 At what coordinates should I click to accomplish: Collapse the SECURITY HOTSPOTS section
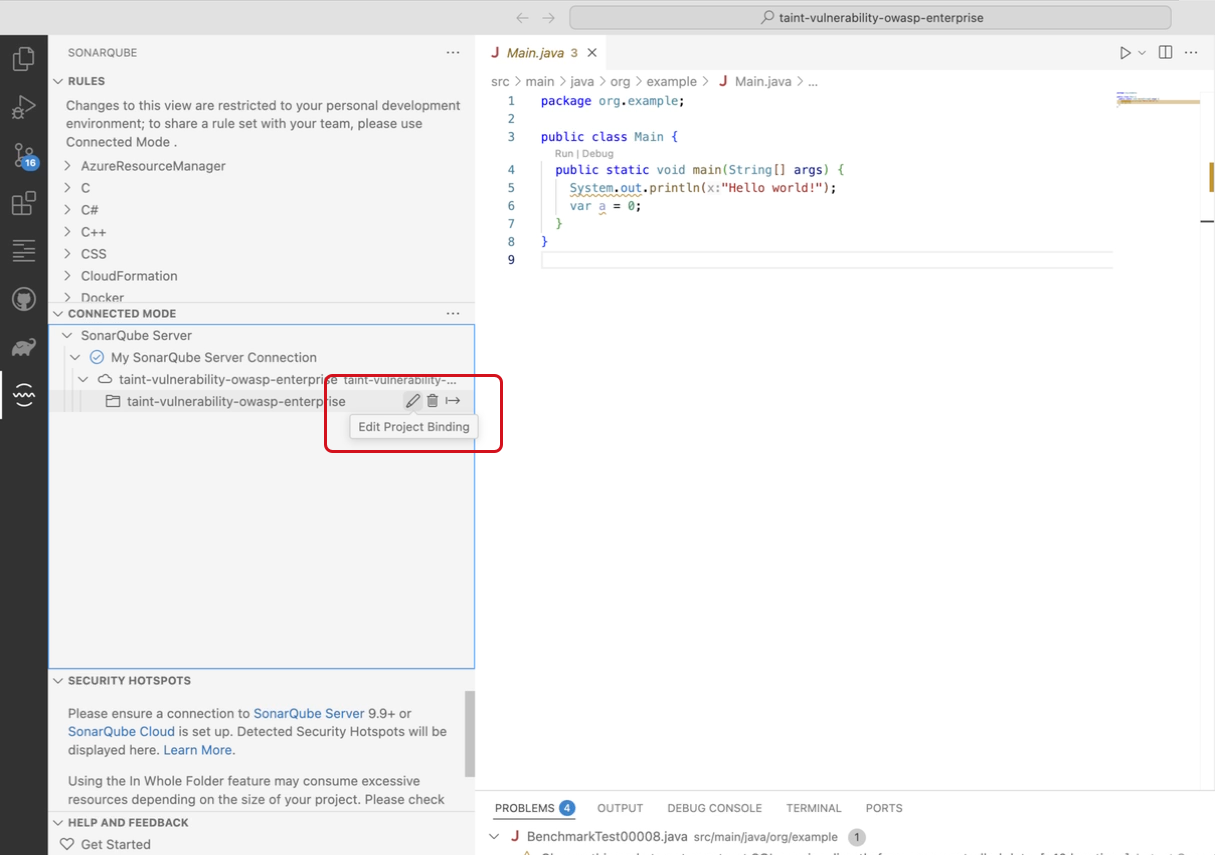[x=58, y=681]
